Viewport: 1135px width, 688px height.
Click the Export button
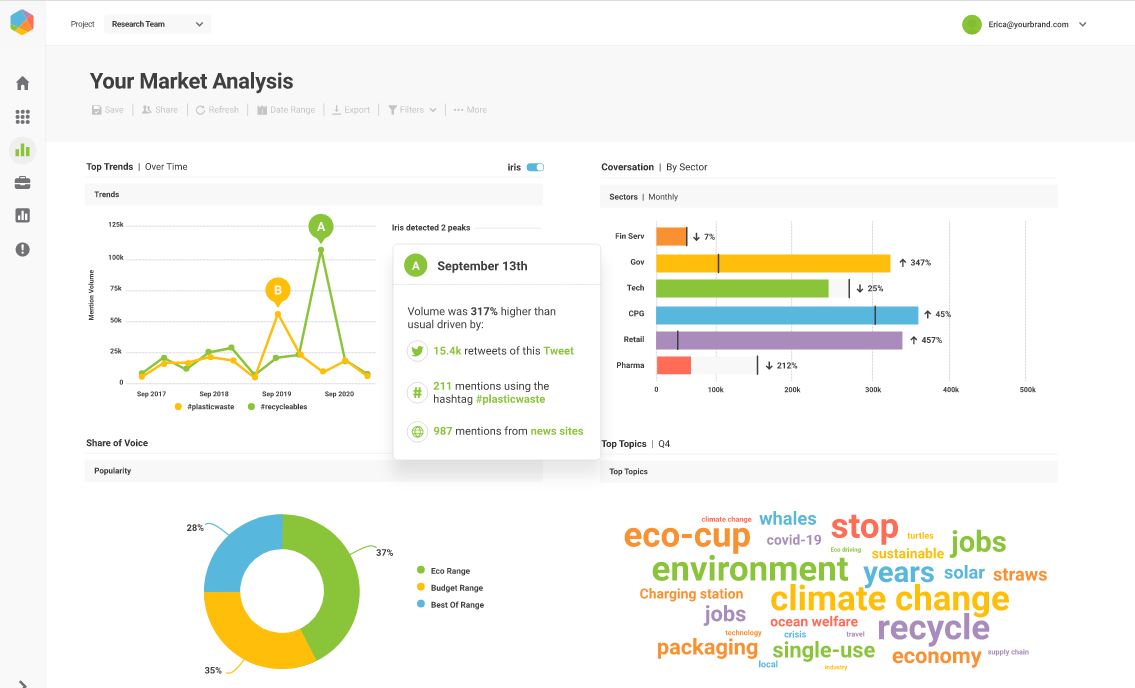coord(351,110)
